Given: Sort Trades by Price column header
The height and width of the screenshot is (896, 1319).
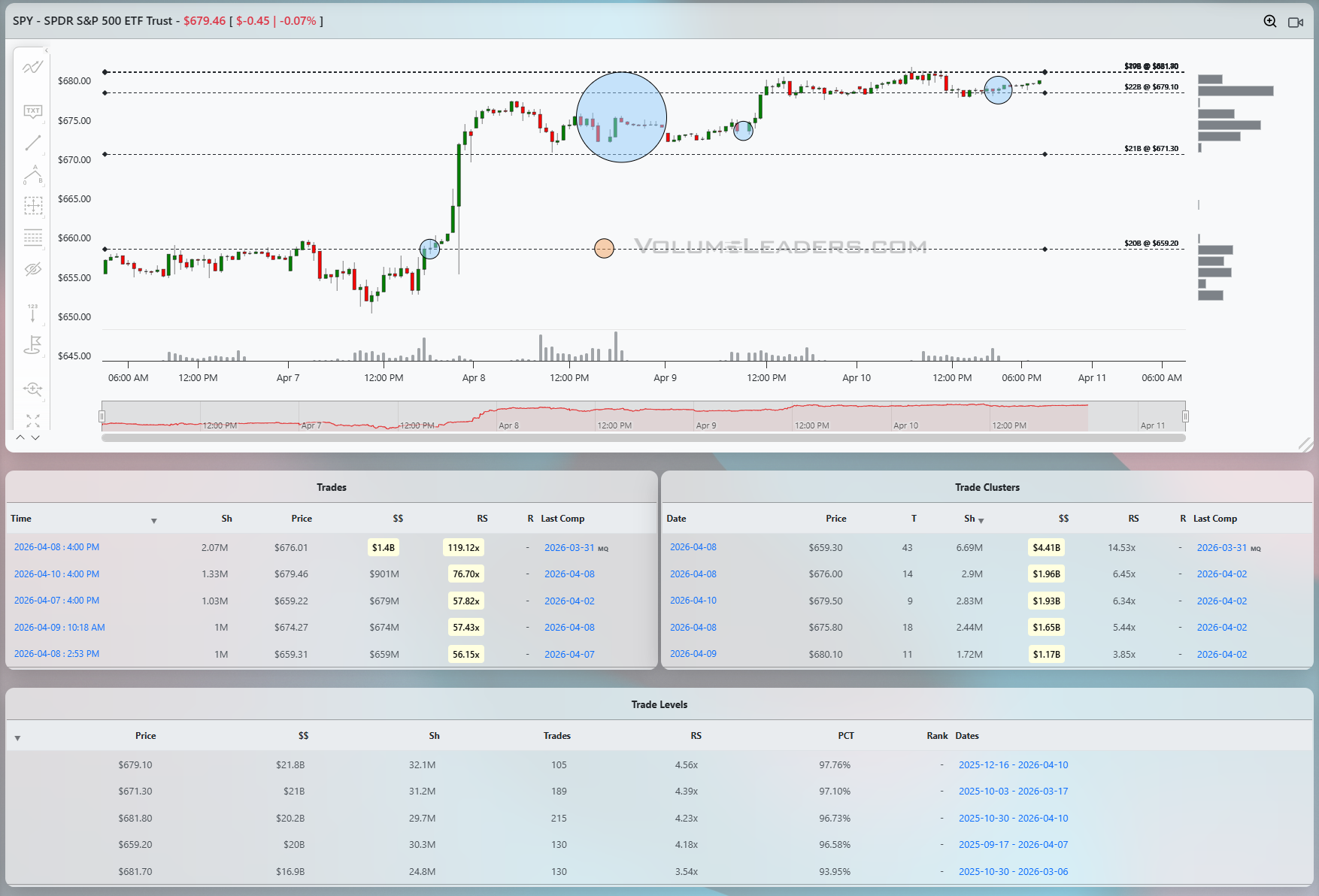Looking at the screenshot, I should pyautogui.click(x=302, y=519).
